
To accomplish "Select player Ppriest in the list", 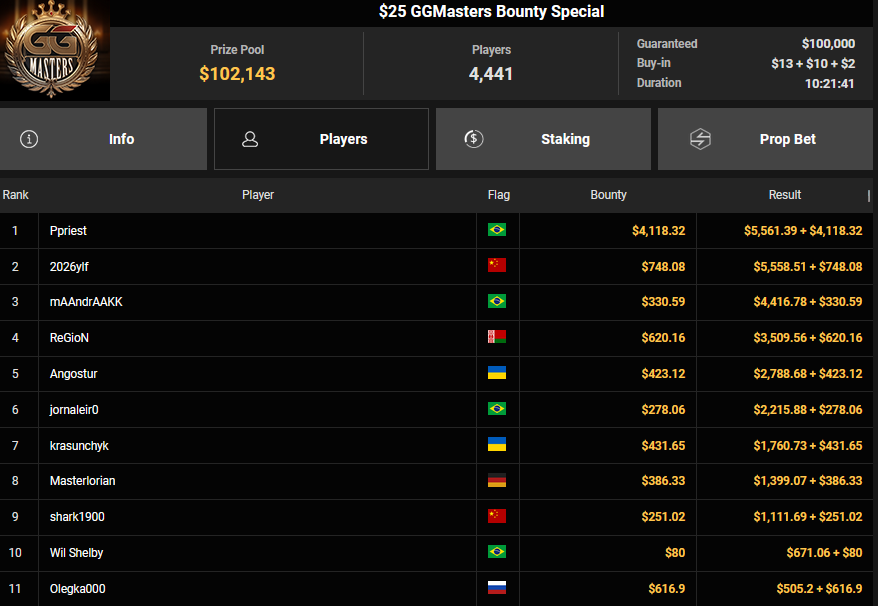I will [68, 231].
